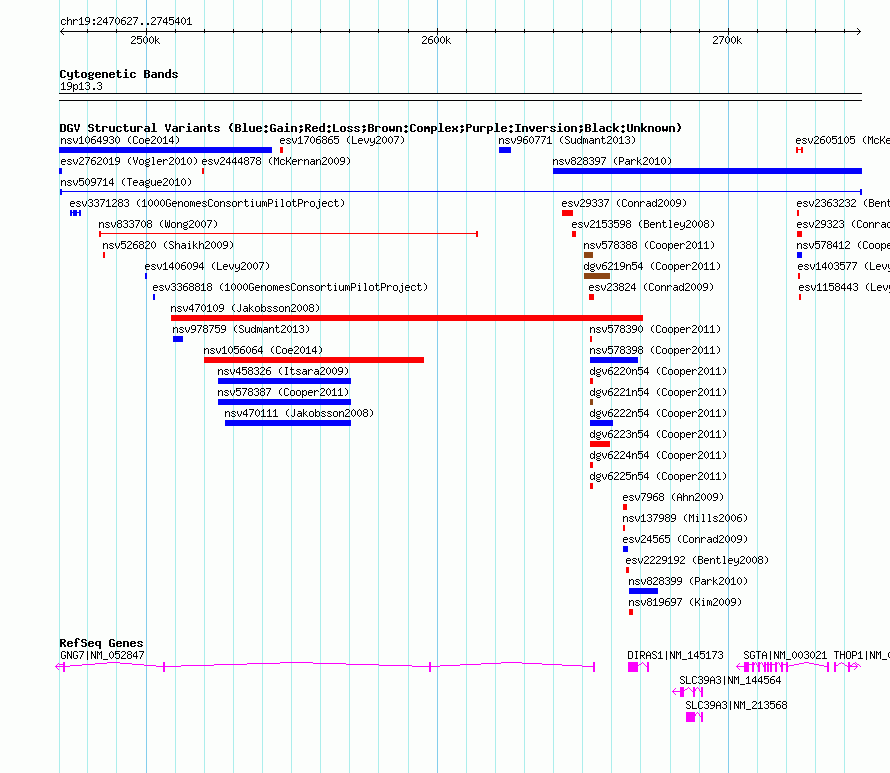
Task: Select the esv1403577 variant label
Action: [x=843, y=266]
